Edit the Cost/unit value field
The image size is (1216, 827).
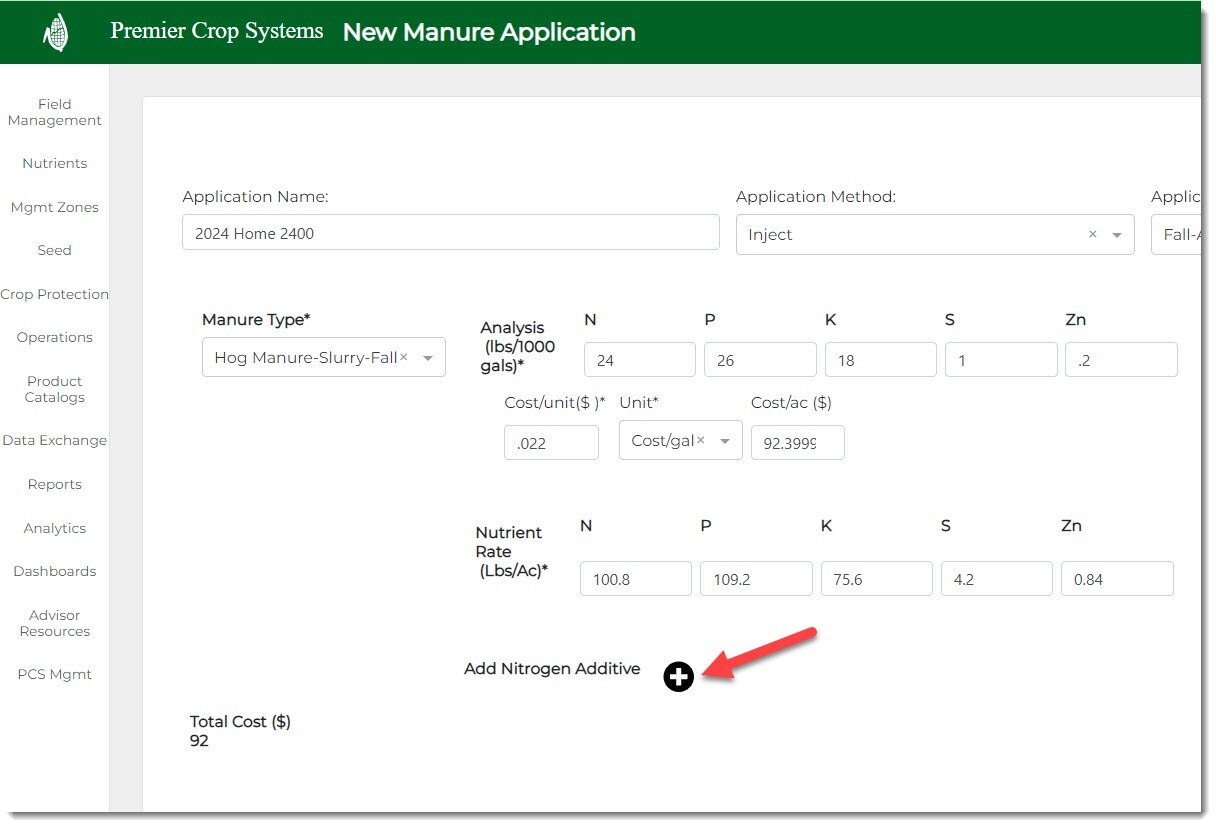(551, 443)
